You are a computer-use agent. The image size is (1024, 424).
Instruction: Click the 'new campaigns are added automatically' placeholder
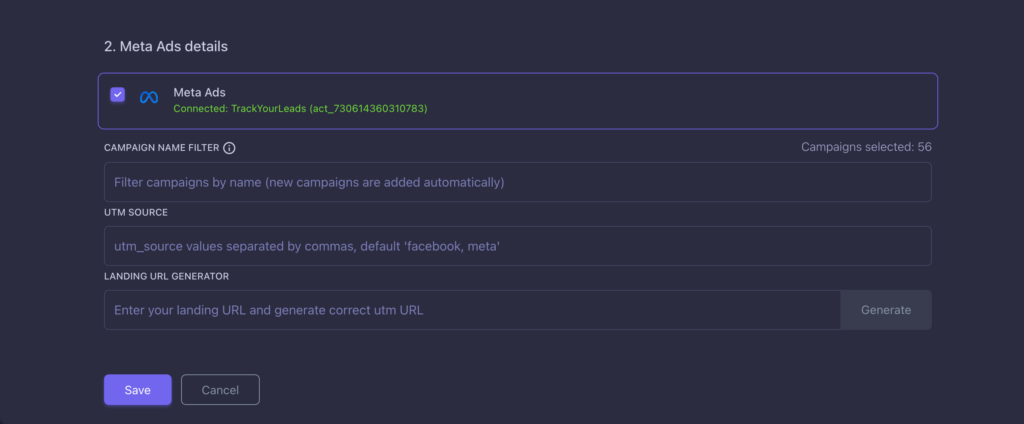pos(385,182)
